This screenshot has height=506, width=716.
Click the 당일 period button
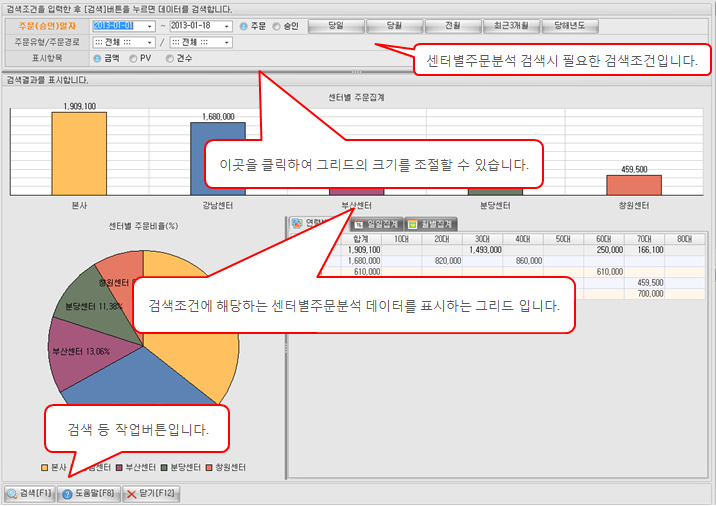click(x=336, y=26)
